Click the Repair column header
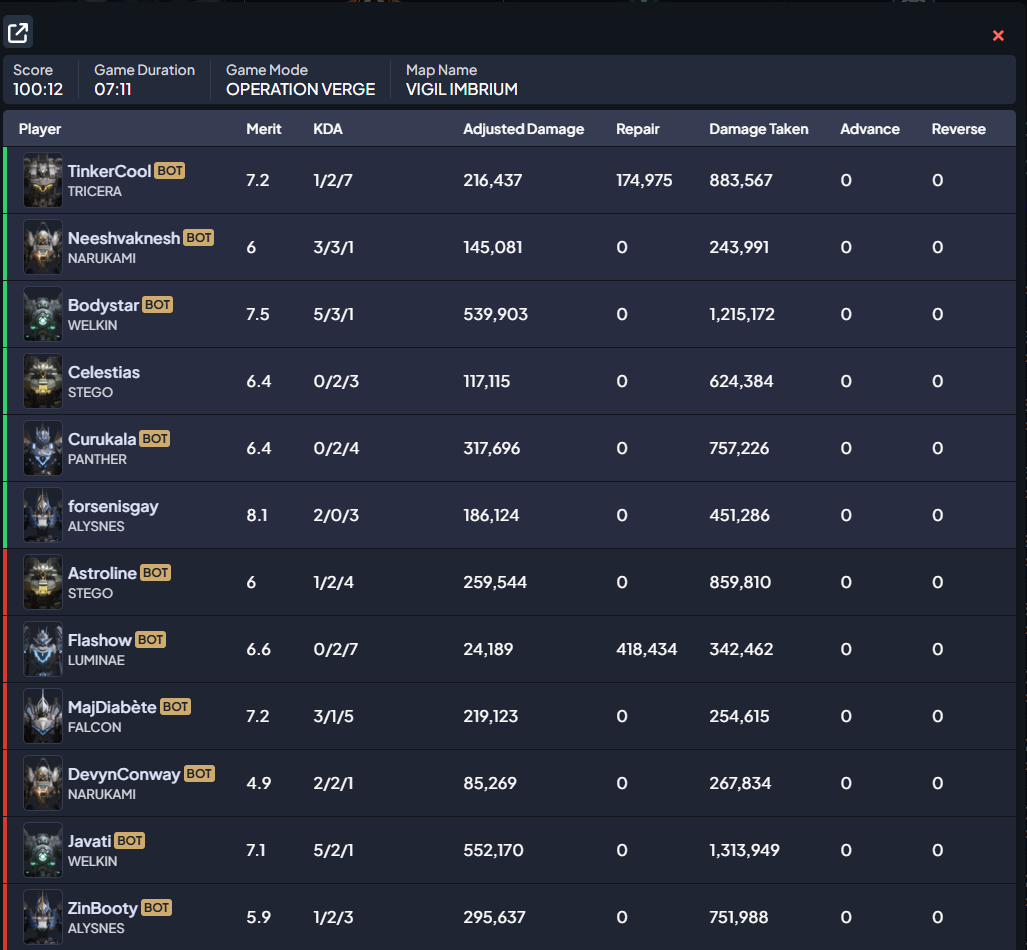 (638, 129)
